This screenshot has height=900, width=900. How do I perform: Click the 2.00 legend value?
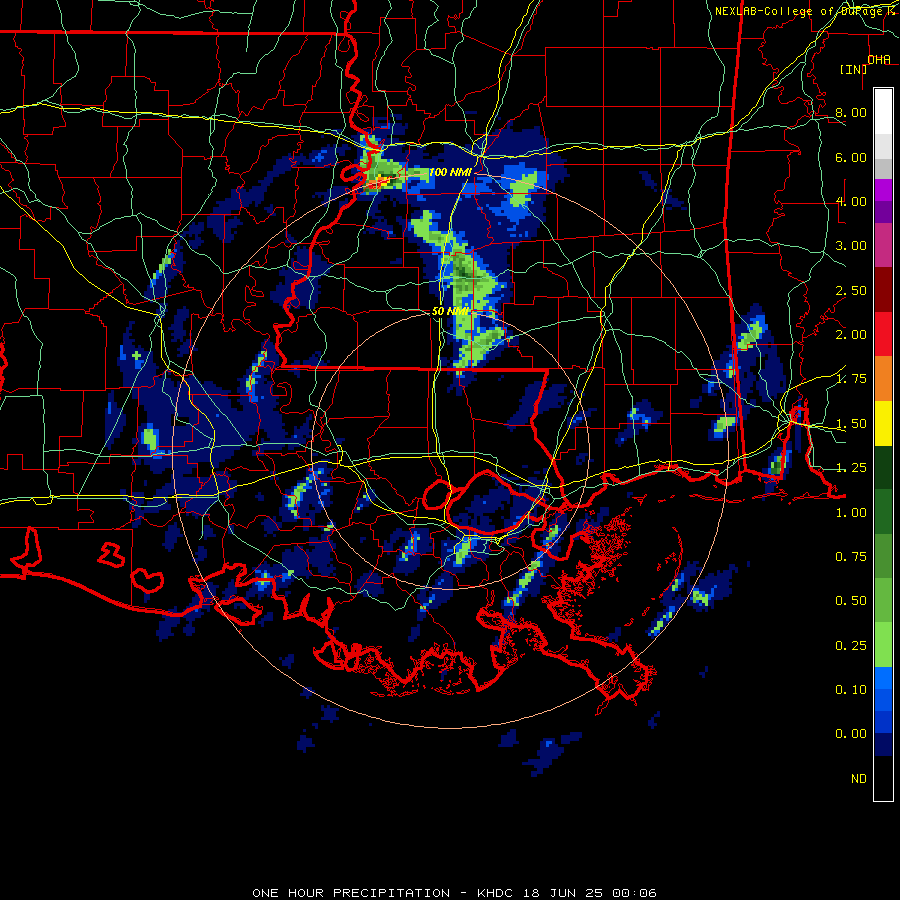coord(851,335)
